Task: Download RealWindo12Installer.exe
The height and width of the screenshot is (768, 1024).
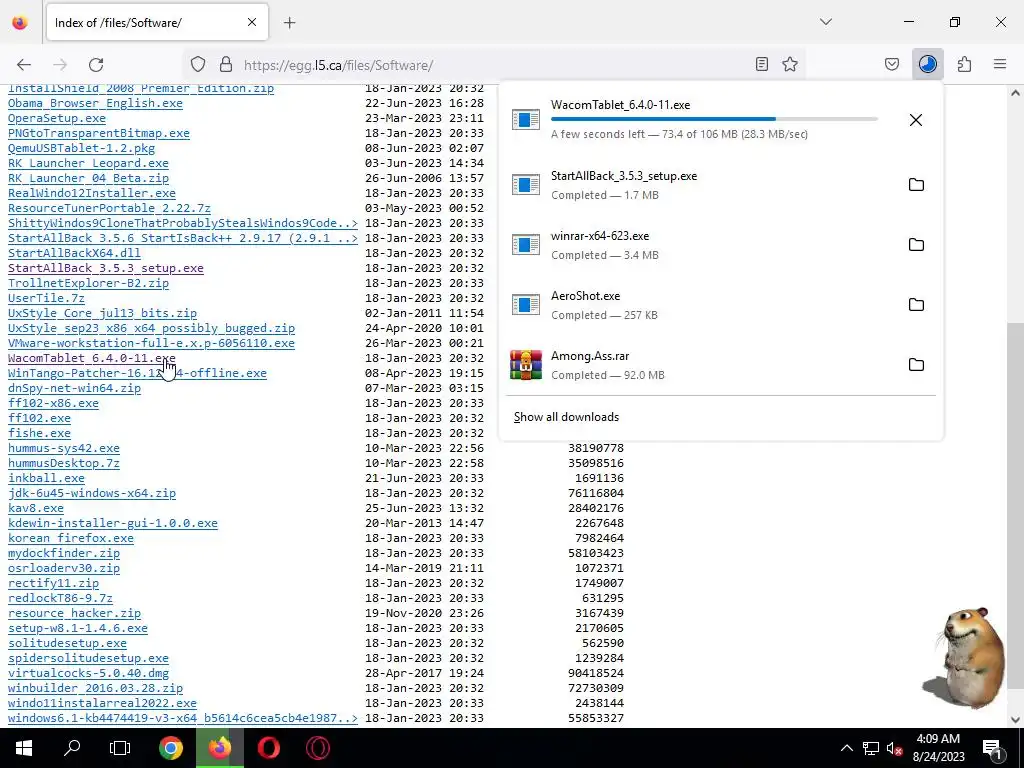Action: point(91,193)
